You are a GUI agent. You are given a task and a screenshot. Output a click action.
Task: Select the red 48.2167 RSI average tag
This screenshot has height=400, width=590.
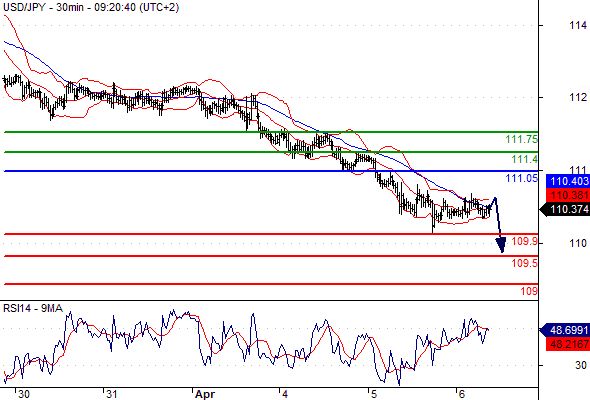(568, 344)
